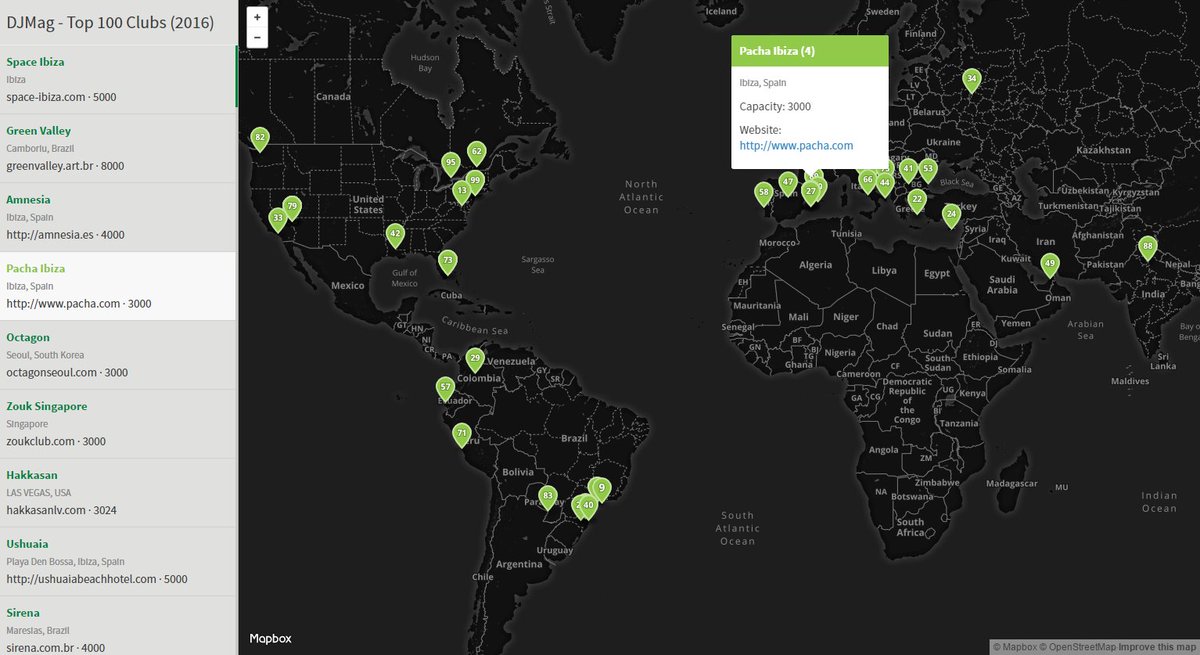Select map marker number 95

pyautogui.click(x=451, y=164)
